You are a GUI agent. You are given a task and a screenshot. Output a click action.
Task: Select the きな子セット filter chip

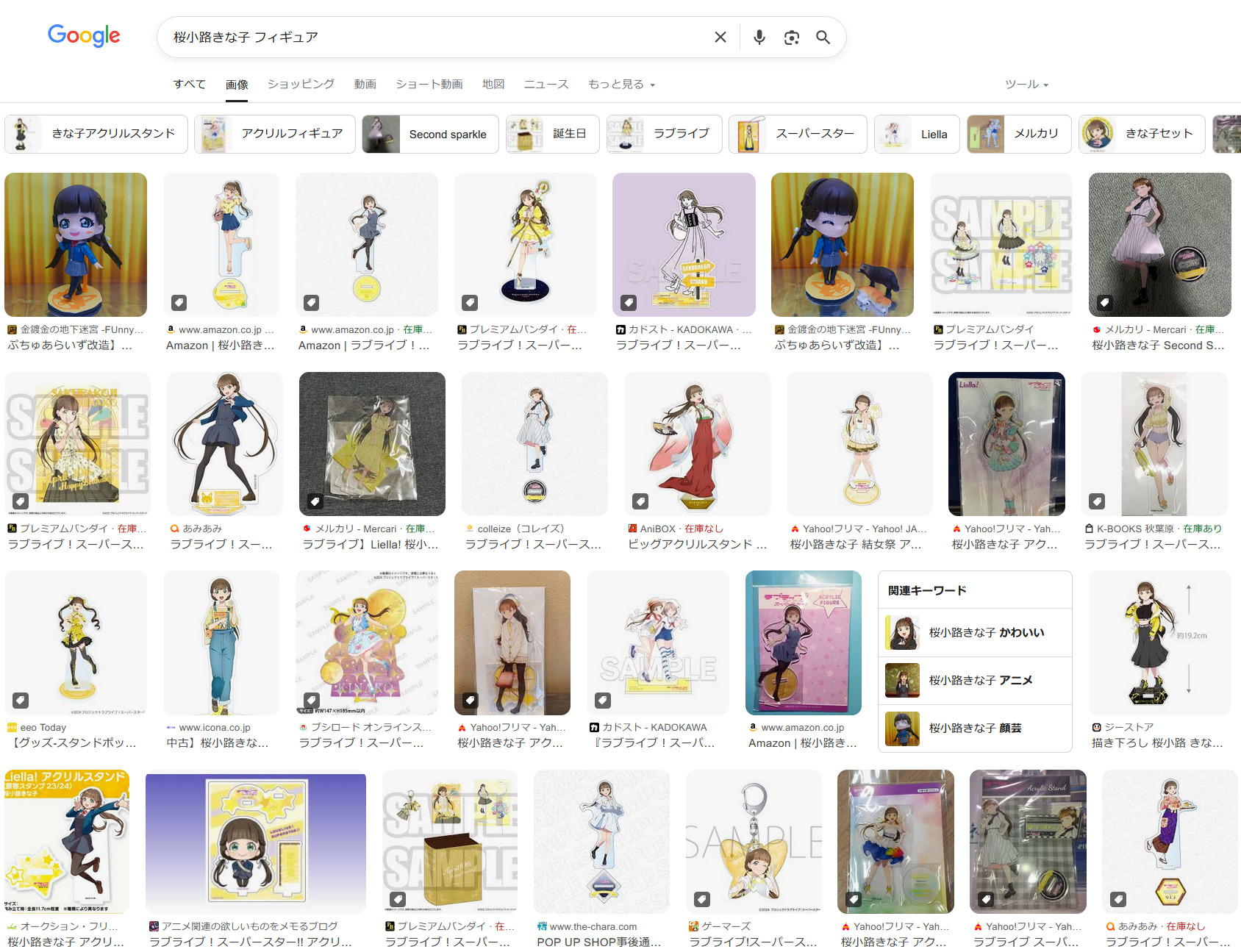tap(1142, 134)
